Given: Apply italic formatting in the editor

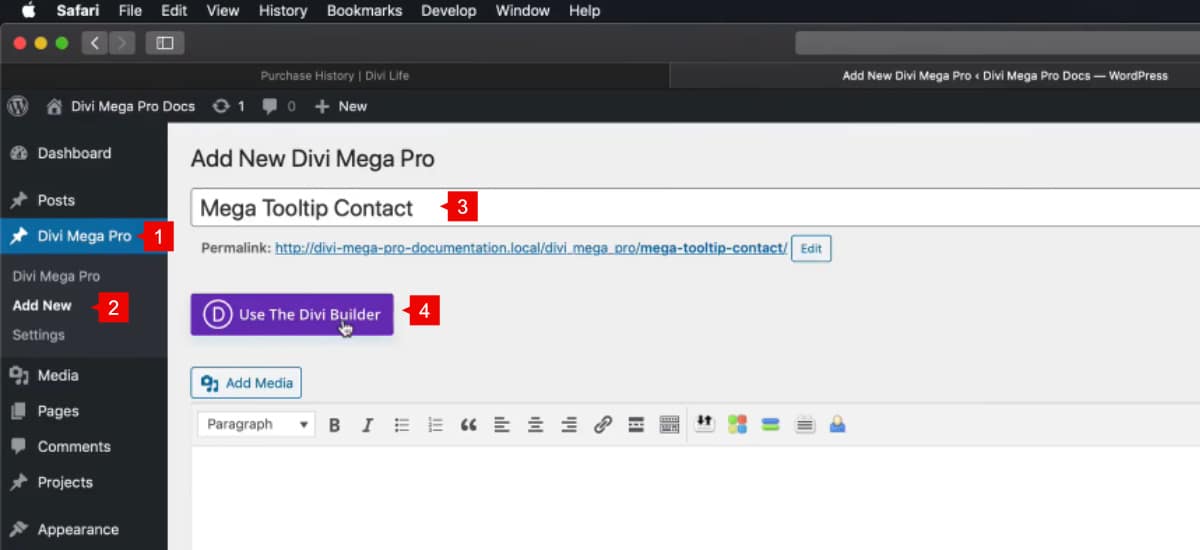Looking at the screenshot, I should pos(367,425).
